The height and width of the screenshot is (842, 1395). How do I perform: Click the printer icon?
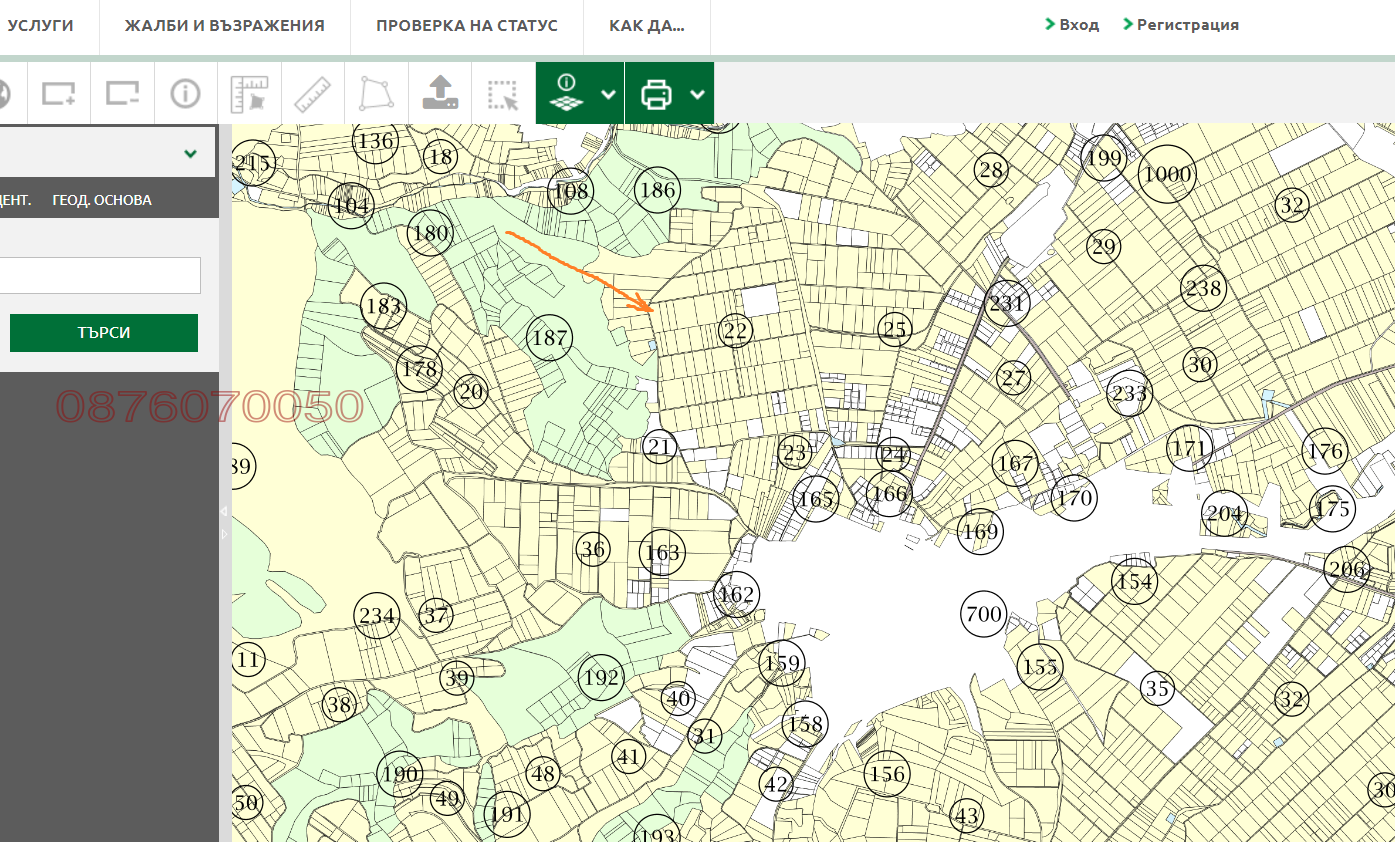[x=656, y=94]
